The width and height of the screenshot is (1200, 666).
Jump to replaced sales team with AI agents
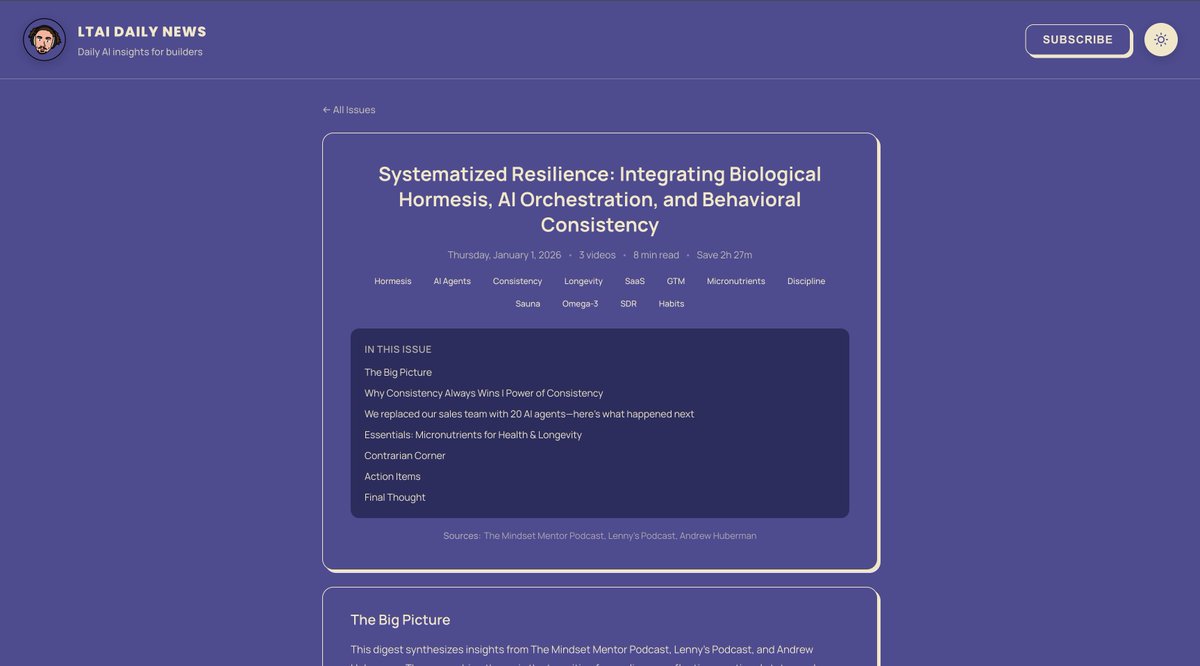529,414
